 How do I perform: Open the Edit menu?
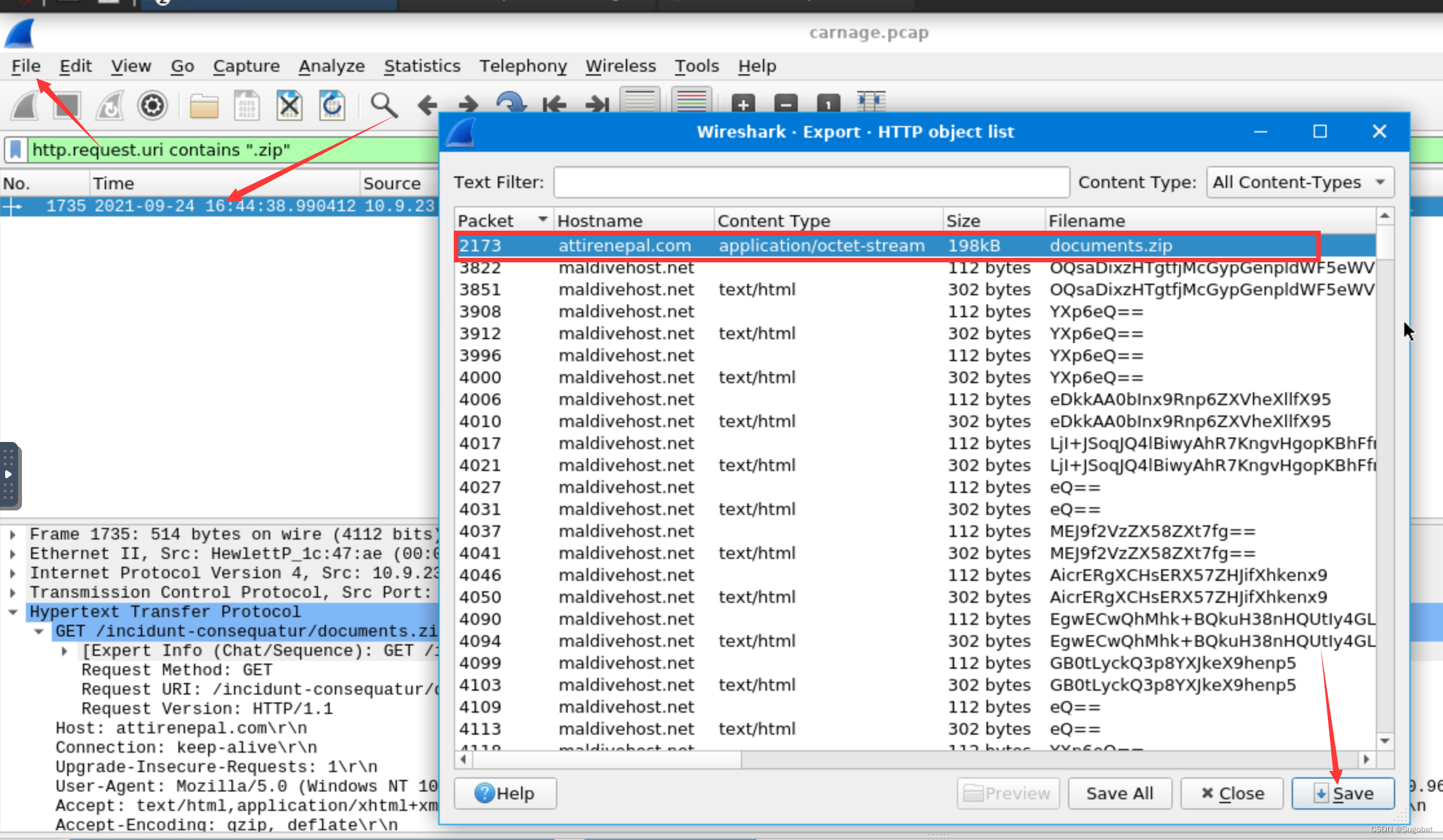tap(76, 66)
